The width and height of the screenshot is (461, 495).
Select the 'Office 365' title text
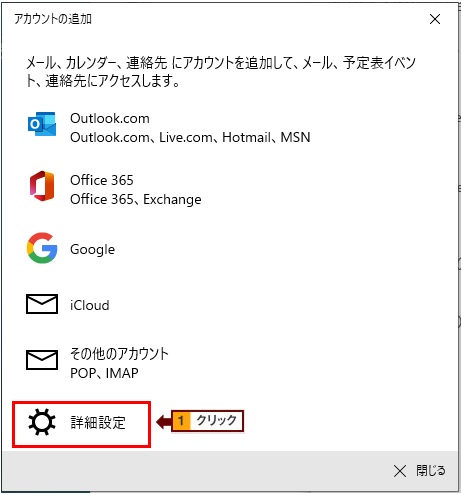(x=102, y=180)
